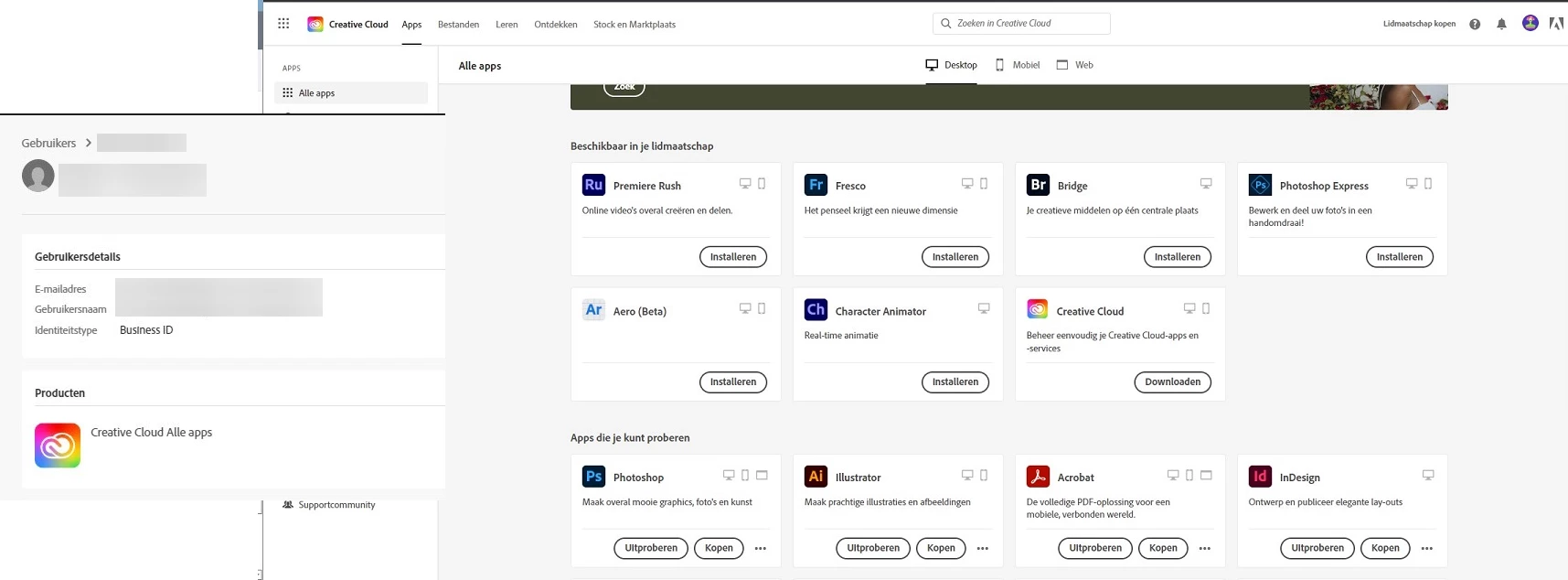Select the Mobiel platform tab
The image size is (1568, 580).
(1018, 65)
